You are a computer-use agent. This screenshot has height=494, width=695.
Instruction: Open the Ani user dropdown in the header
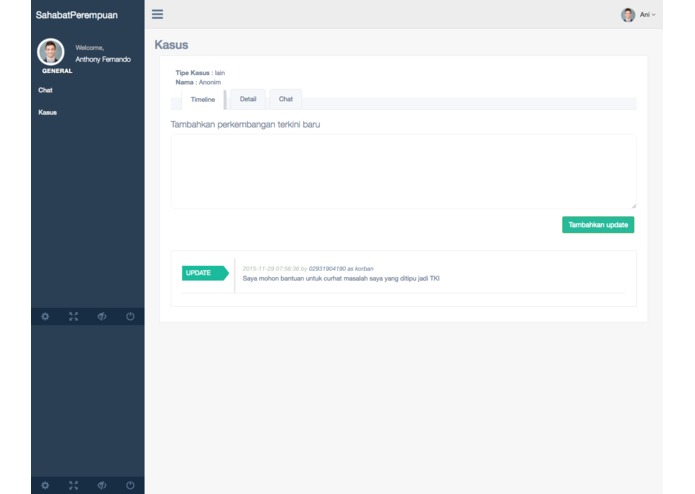[647, 15]
